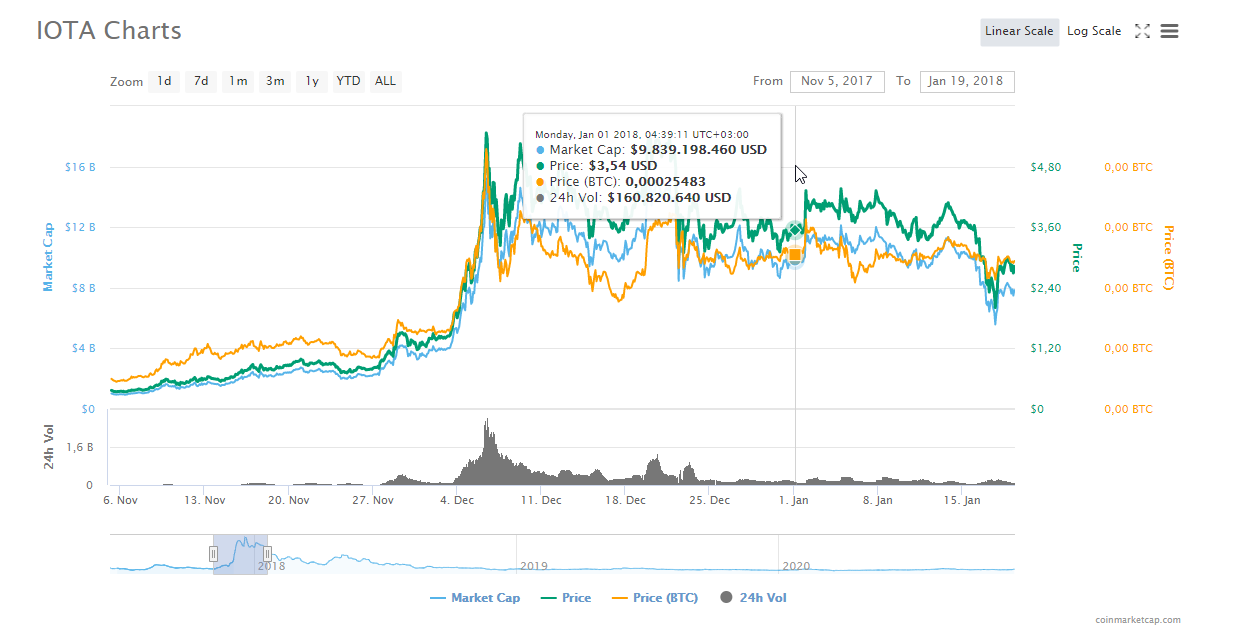Click the orange Price (BTC) data marker
The height and width of the screenshot is (636, 1233).
[795, 255]
